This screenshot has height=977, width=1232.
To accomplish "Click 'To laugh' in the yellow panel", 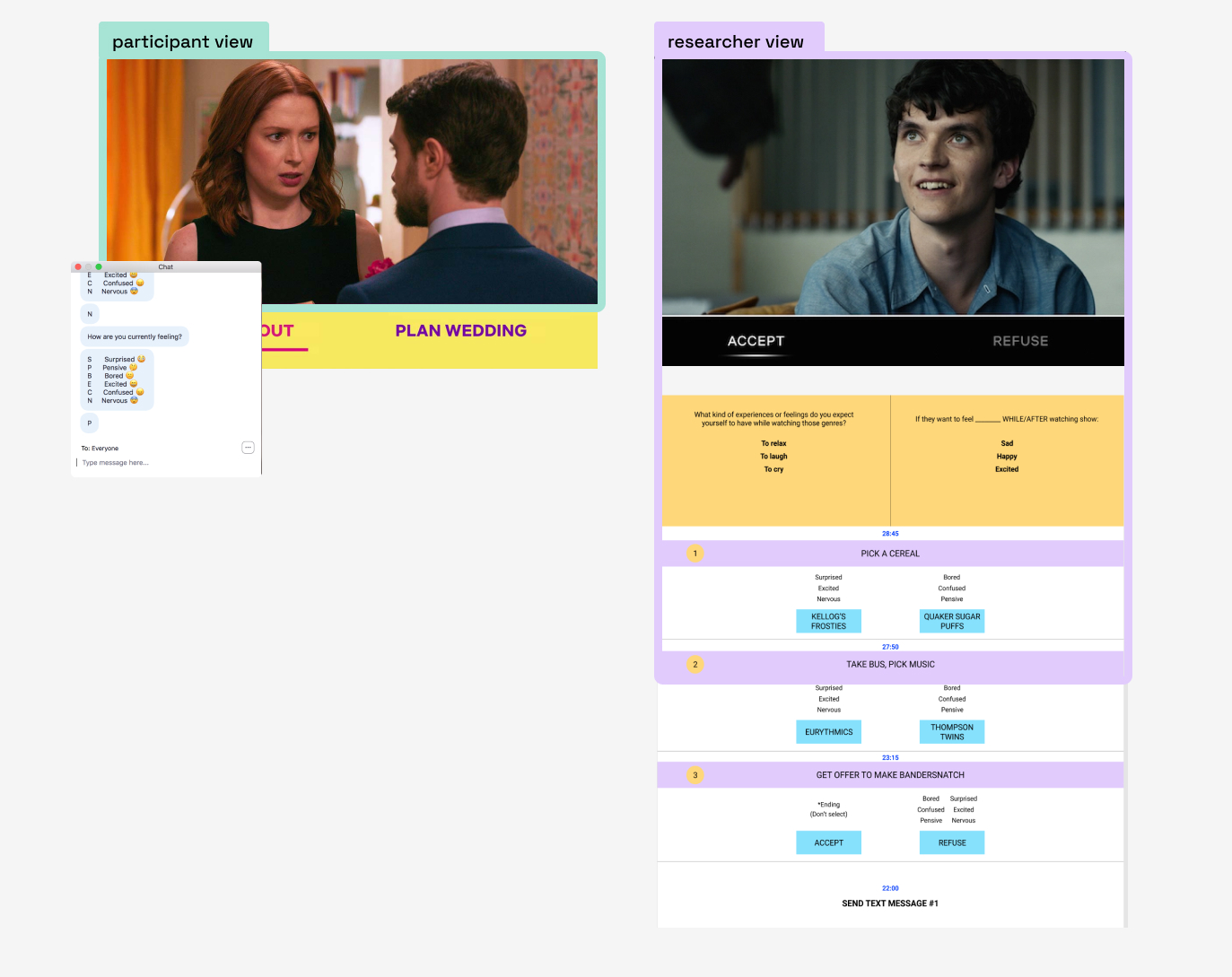I will coord(773,456).
